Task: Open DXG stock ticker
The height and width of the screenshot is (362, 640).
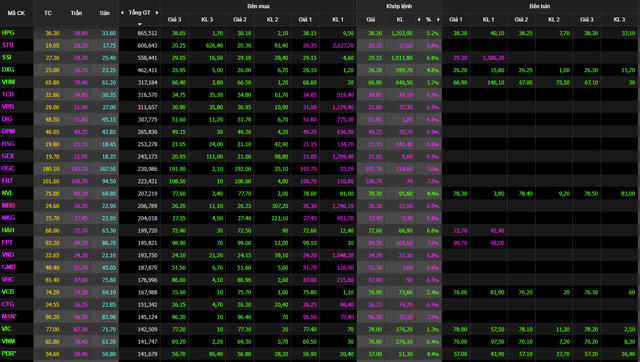Action: click(x=8, y=69)
